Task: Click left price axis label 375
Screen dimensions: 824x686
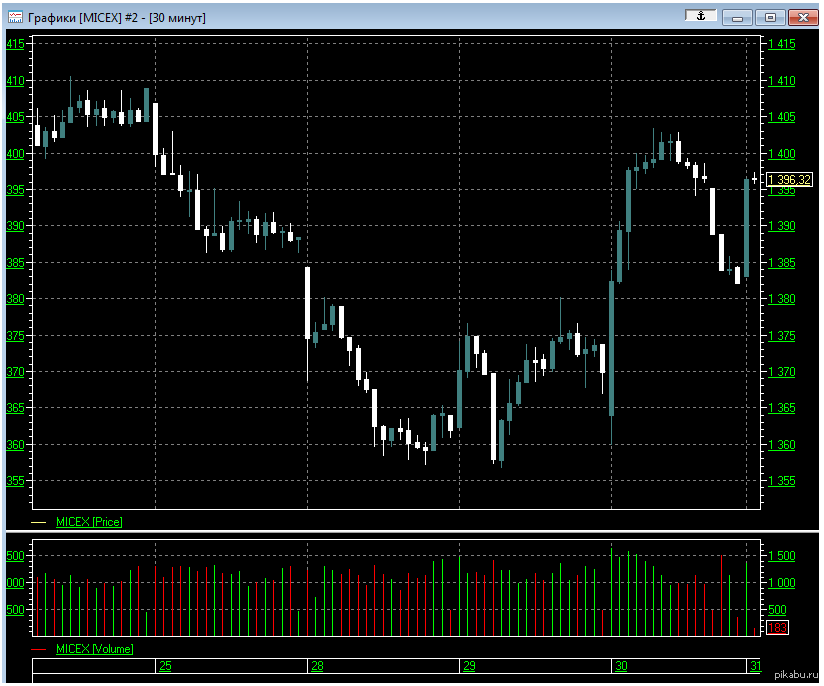Action: pos(15,336)
